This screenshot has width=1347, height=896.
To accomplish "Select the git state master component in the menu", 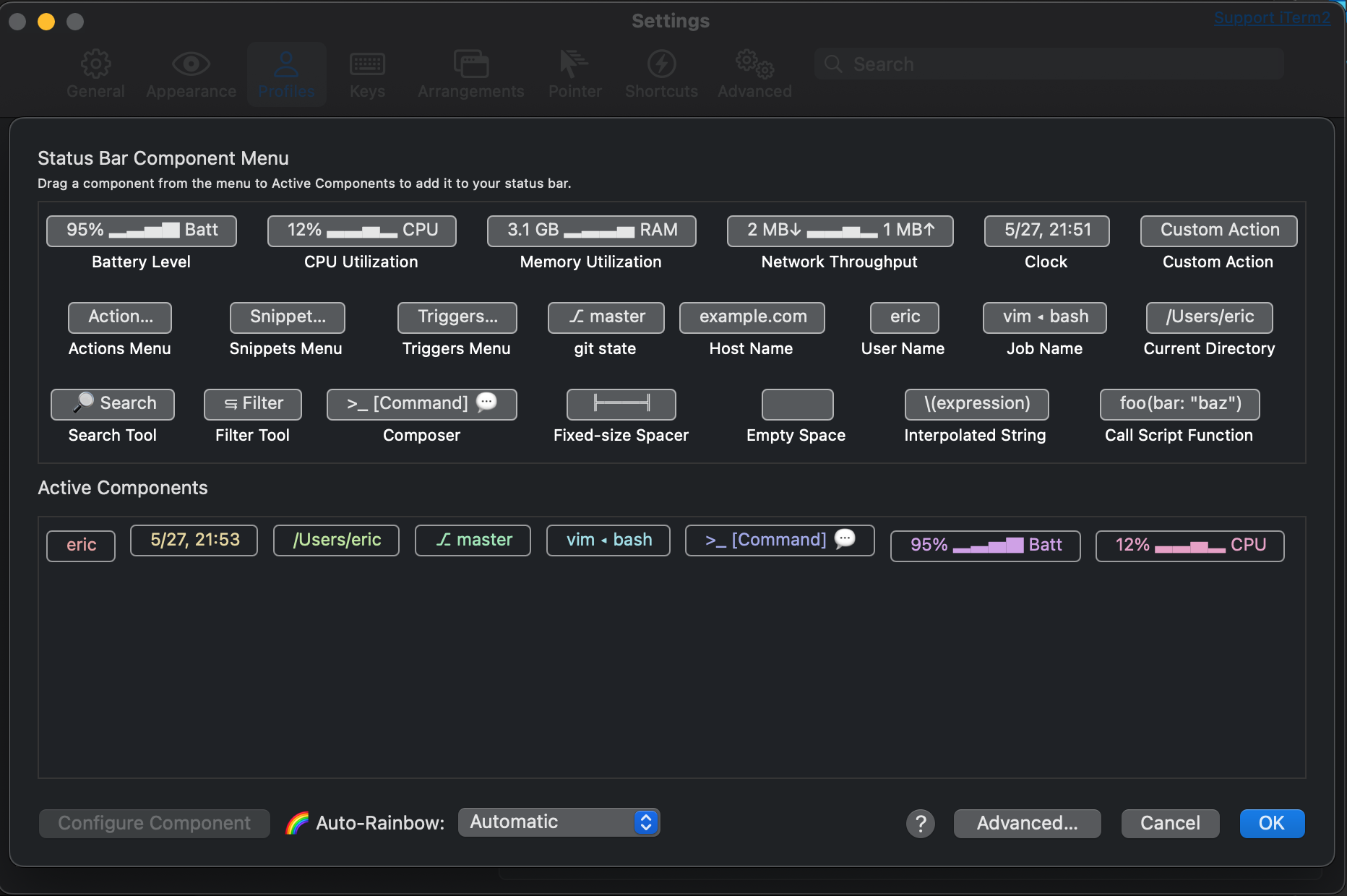I will click(x=606, y=317).
